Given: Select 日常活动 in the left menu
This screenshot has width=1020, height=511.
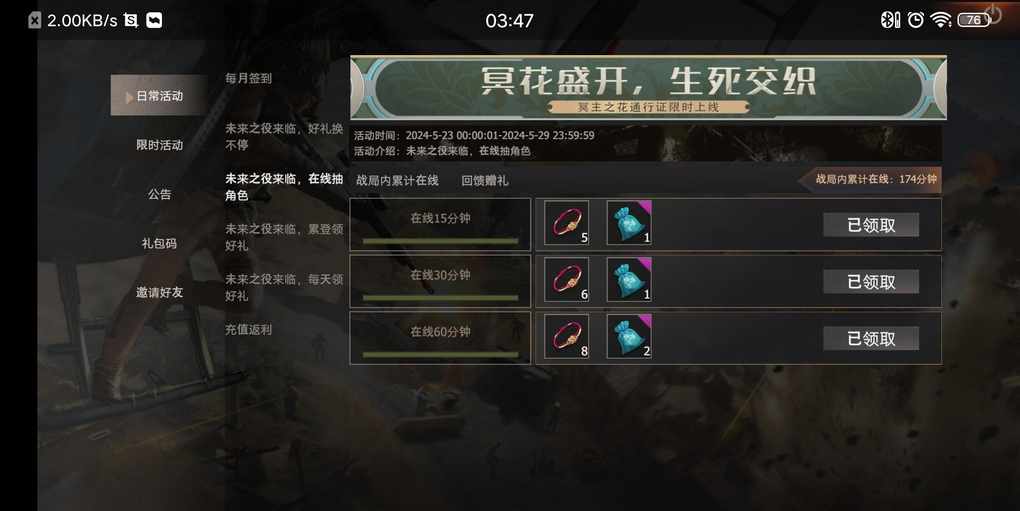Looking at the screenshot, I should [x=159, y=96].
